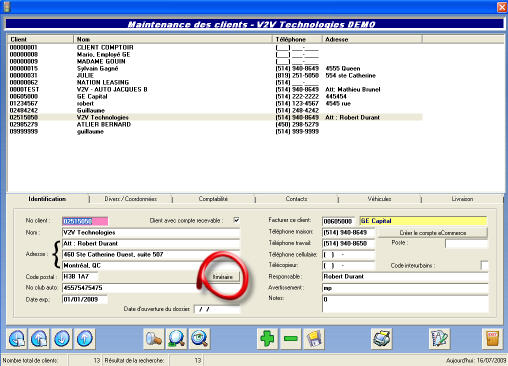Click the flashlight search icon
This screenshot has width=508, height=366.
click(154, 339)
